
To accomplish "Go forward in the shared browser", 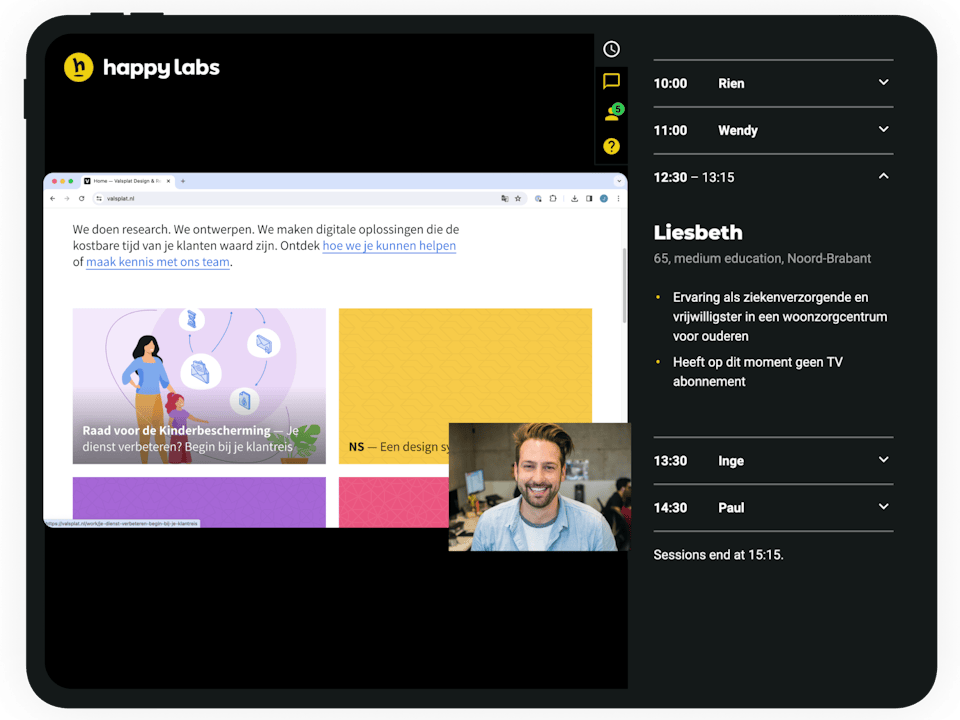I will [x=67, y=198].
